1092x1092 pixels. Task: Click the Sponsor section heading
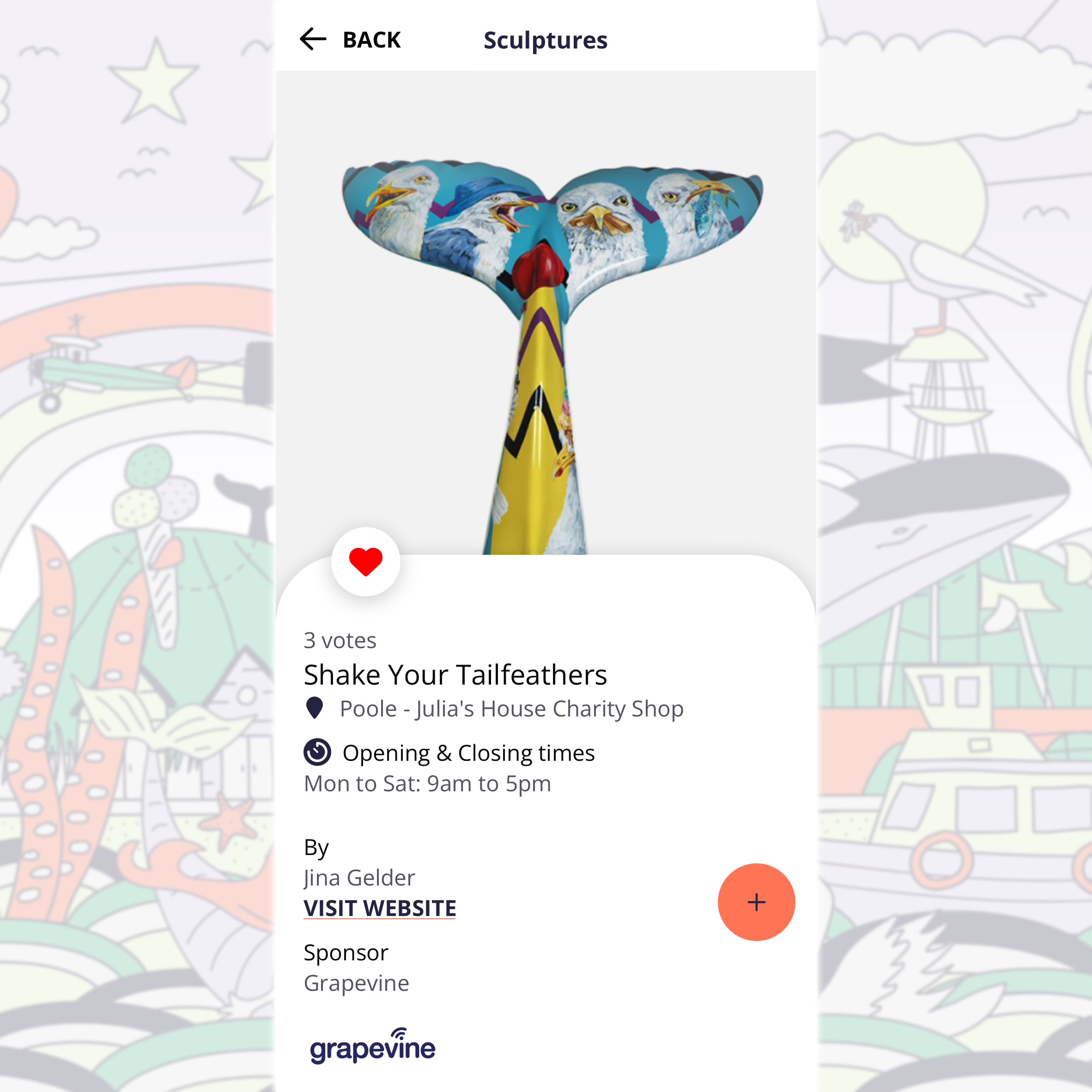(x=346, y=953)
